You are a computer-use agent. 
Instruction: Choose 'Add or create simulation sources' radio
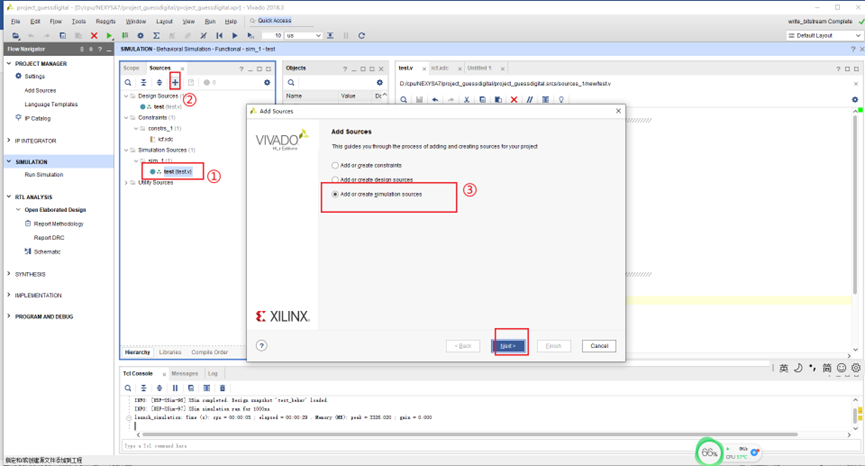(335, 194)
